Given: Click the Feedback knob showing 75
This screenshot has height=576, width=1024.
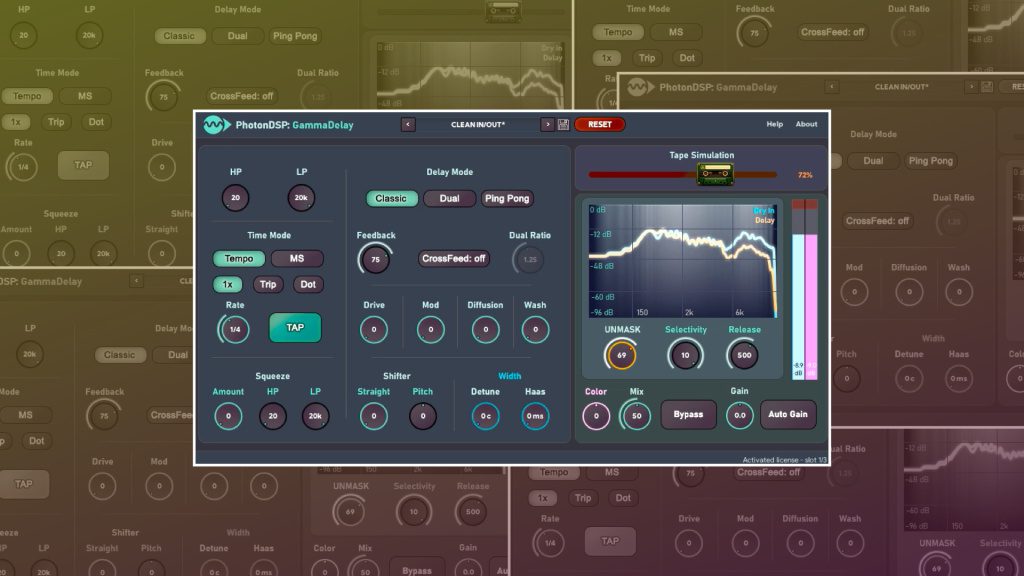Looking at the screenshot, I should [x=376, y=259].
